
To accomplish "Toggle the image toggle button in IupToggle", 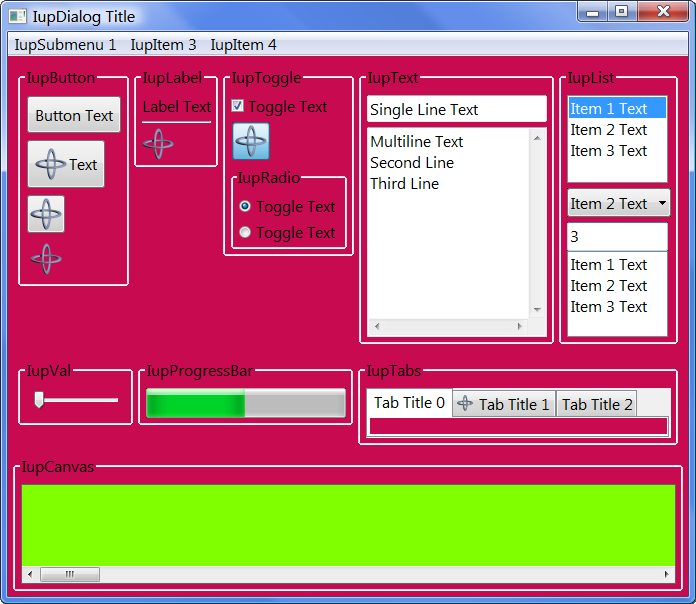I will (x=251, y=141).
